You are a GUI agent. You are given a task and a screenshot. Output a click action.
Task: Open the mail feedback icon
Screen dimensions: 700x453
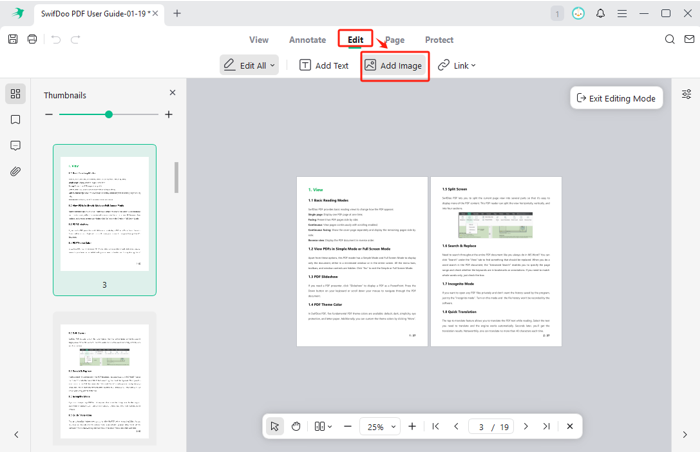click(689, 39)
